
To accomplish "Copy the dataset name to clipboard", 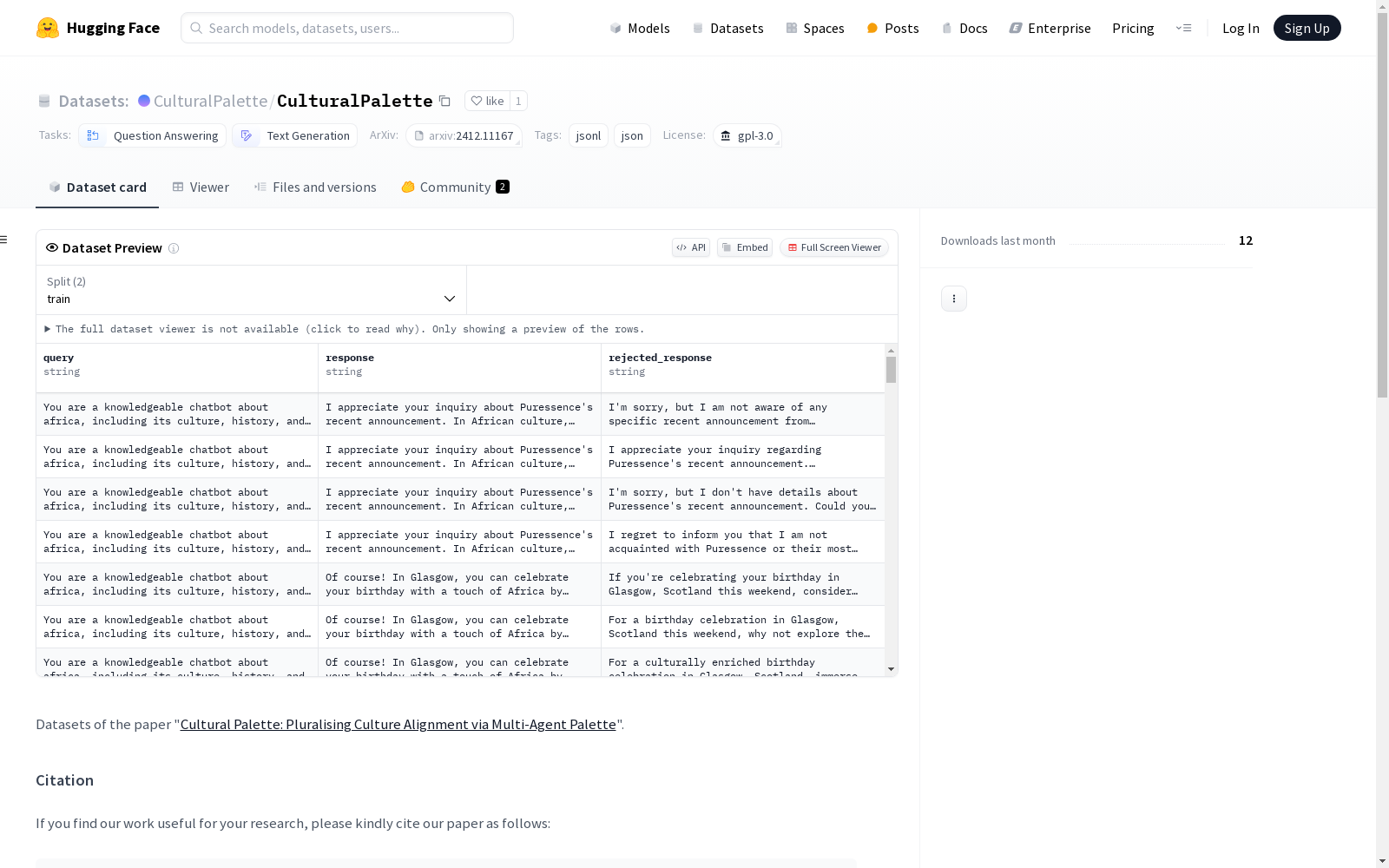I will coord(444,101).
